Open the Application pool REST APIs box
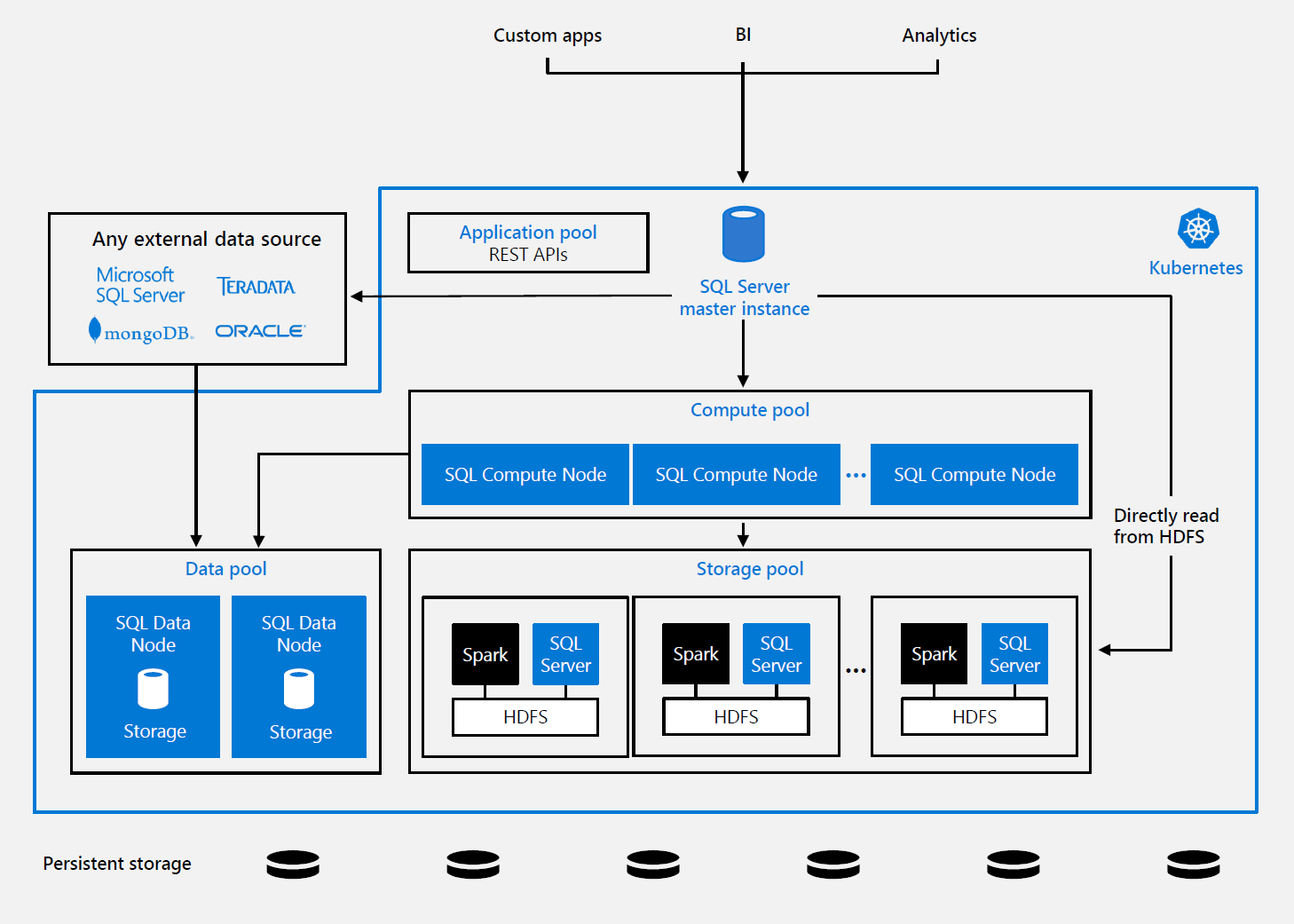Image resolution: width=1294 pixels, height=924 pixels. coord(527,242)
